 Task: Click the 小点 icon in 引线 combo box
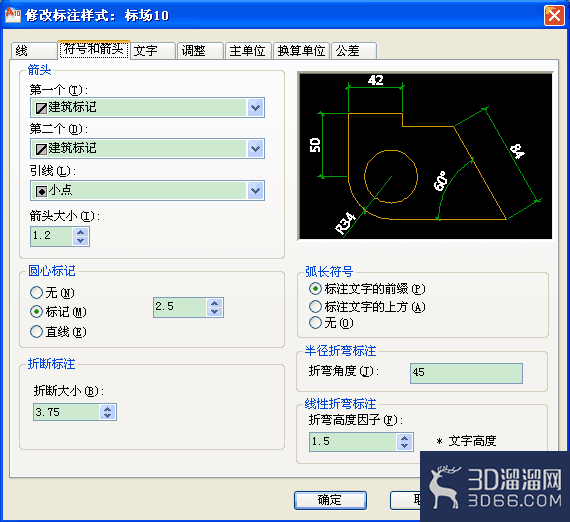click(x=41, y=191)
